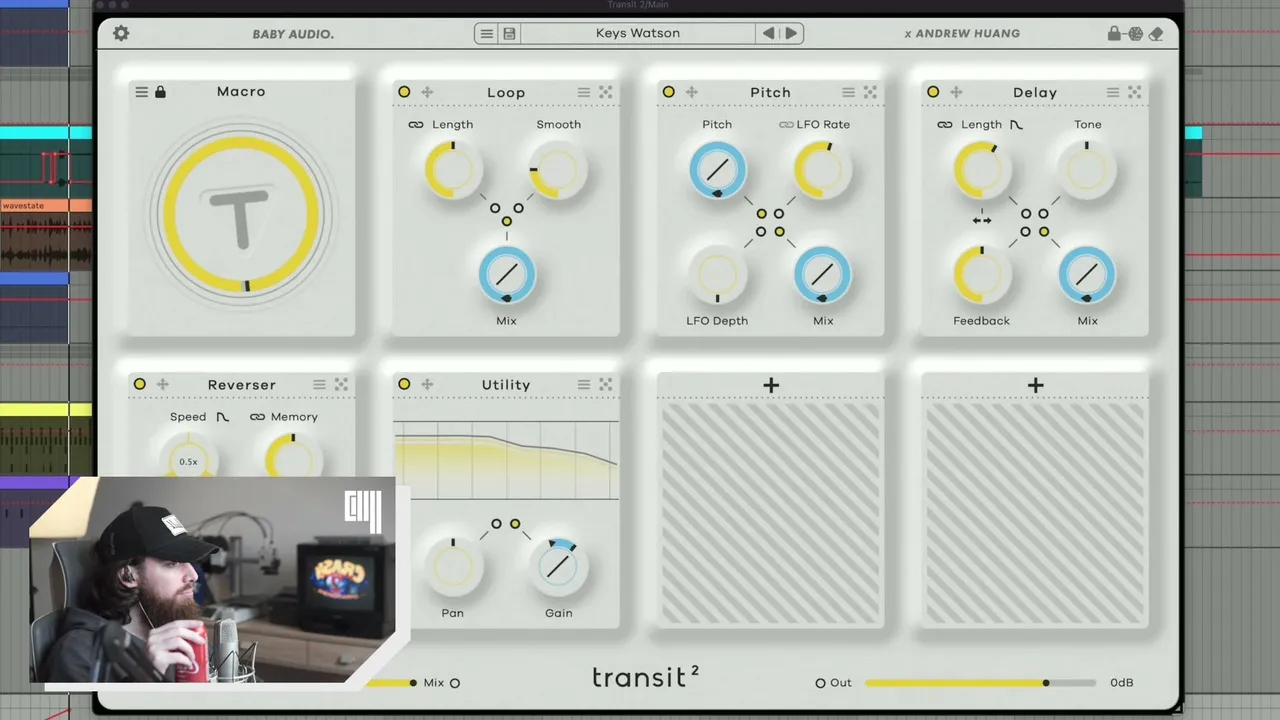The width and height of the screenshot is (1280, 720).
Task: Disable the Delay module power toggle
Action: pyautogui.click(x=933, y=92)
